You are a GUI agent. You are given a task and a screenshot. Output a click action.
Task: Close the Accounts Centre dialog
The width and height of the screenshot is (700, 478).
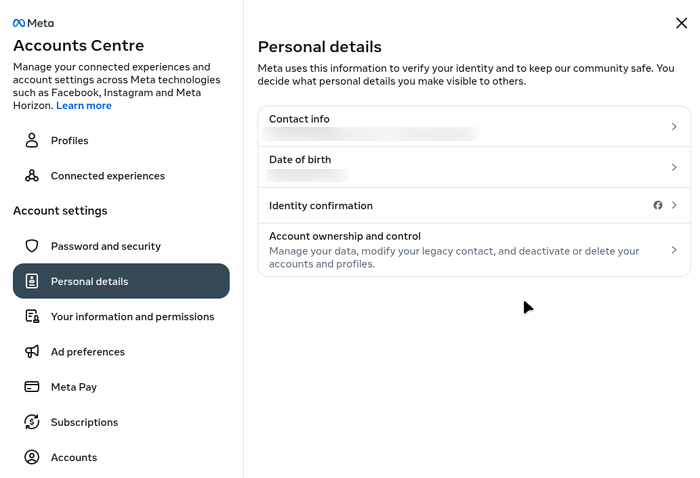(681, 23)
